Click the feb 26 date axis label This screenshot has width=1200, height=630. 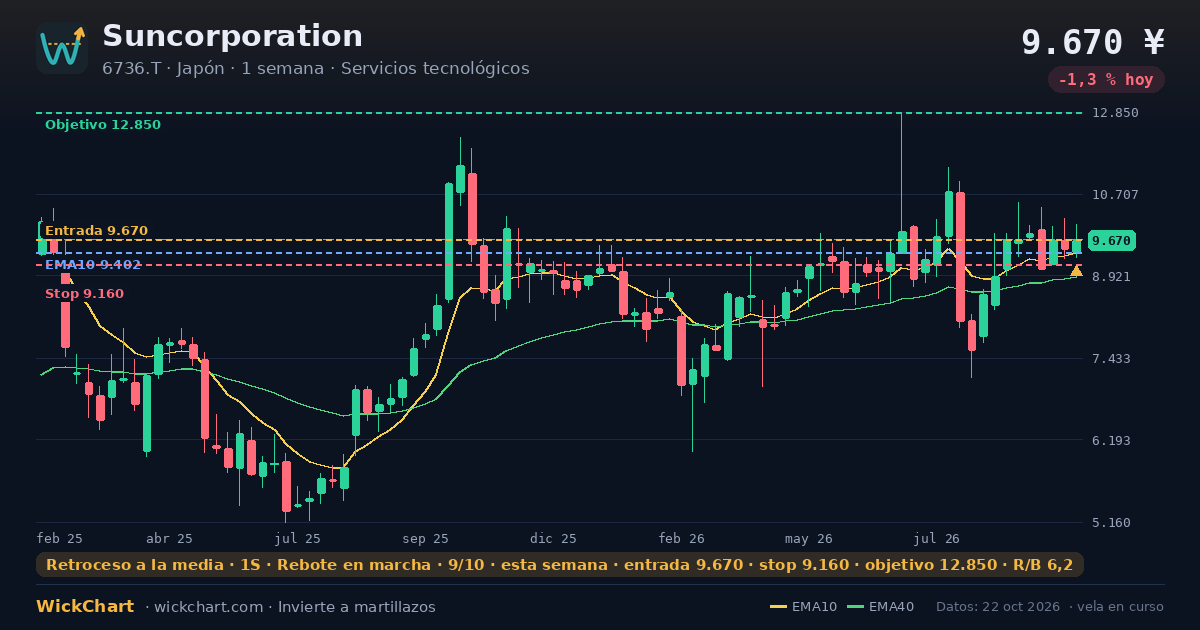click(x=682, y=539)
